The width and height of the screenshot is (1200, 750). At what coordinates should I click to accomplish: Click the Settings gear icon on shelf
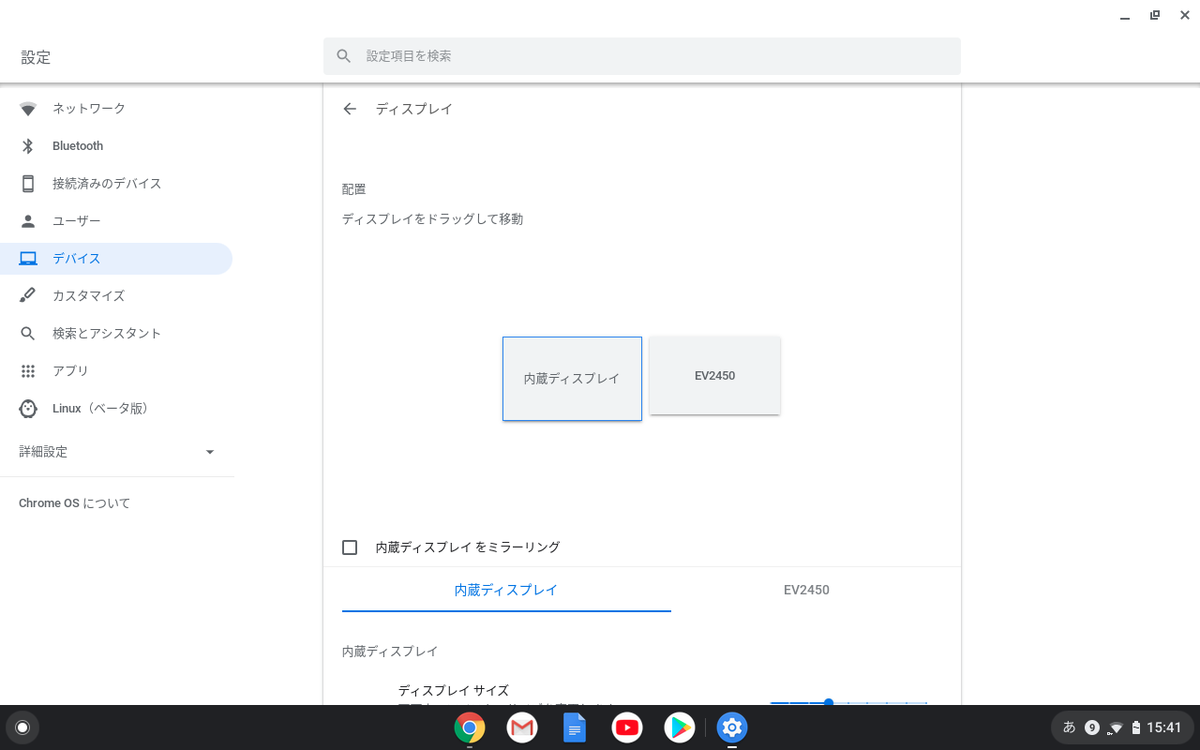732,727
